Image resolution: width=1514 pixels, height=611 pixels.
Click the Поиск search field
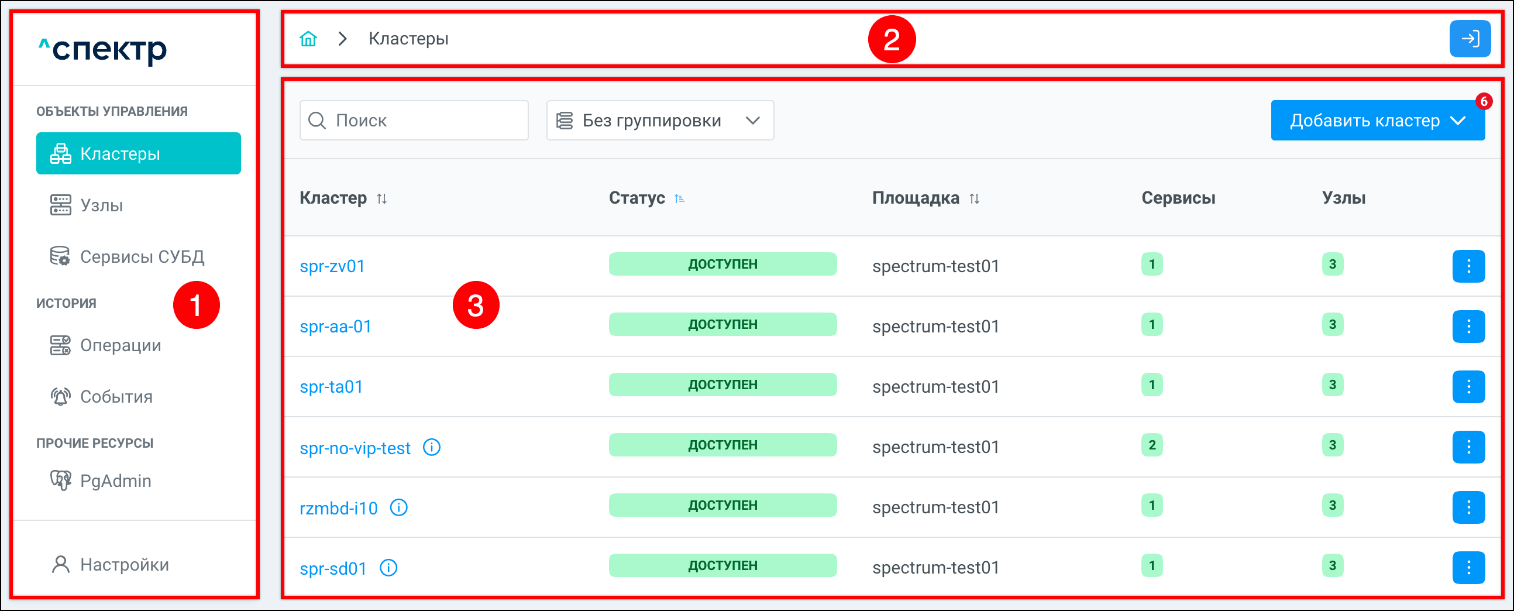click(414, 120)
